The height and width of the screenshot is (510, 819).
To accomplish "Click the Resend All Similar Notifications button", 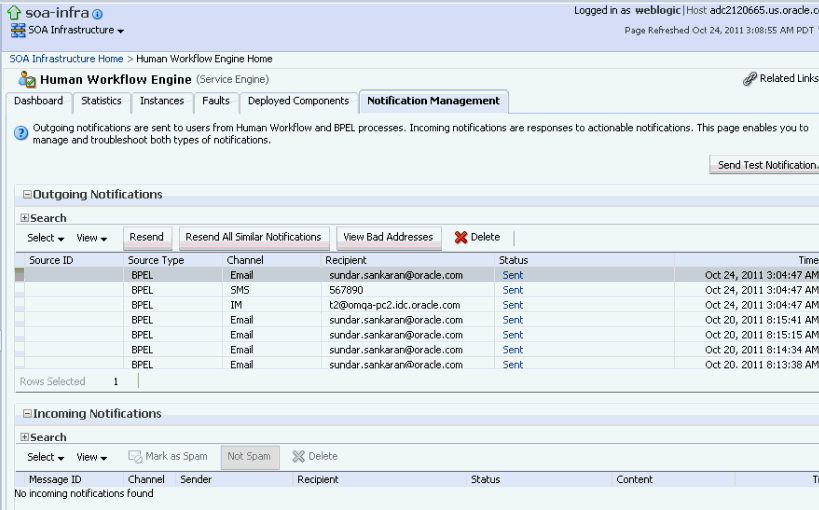I will 253,237.
